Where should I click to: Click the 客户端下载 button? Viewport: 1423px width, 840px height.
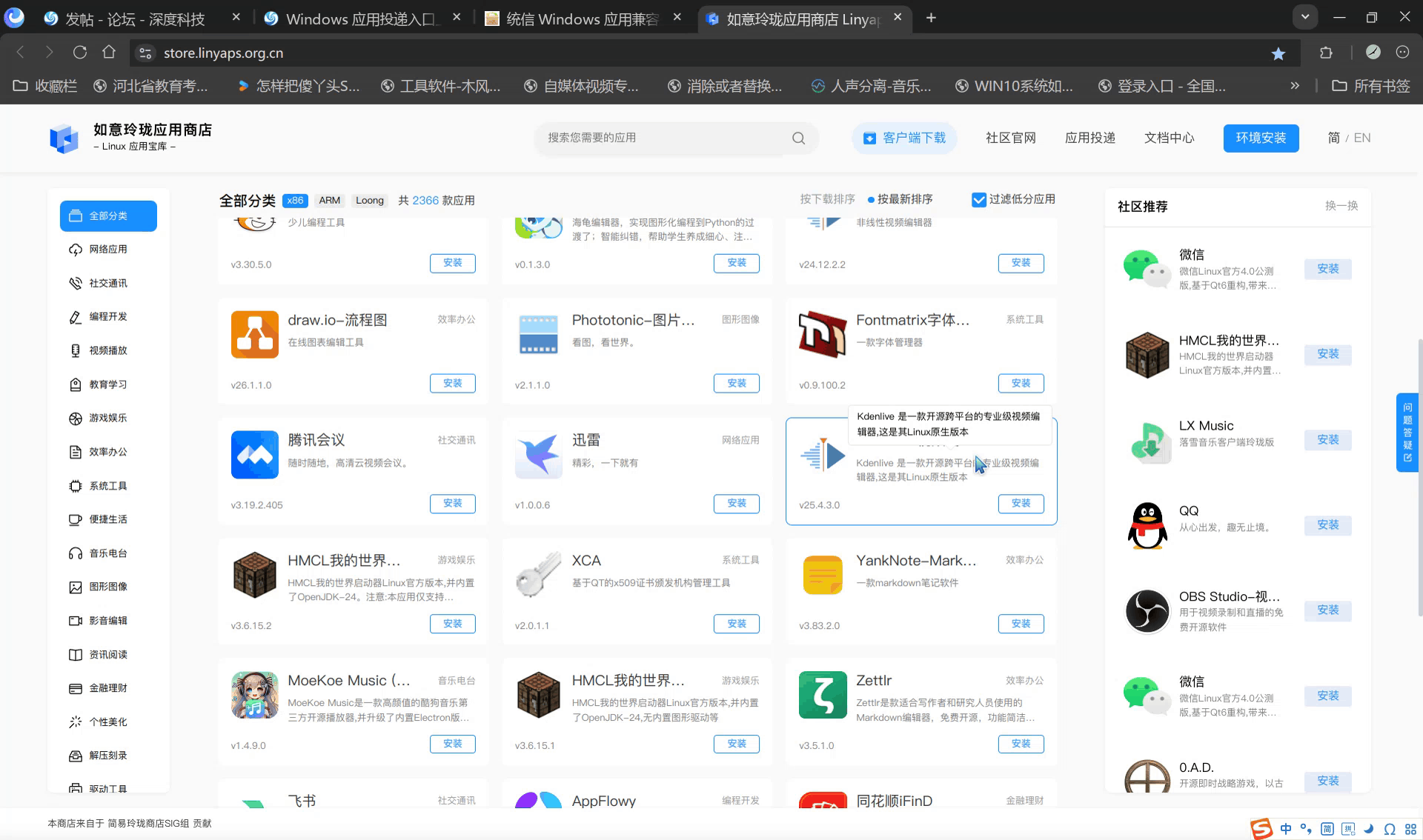(904, 138)
